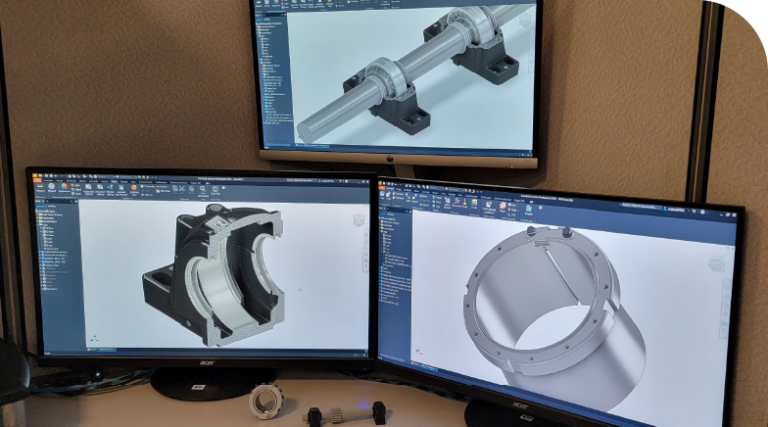Expand top assembly node in top monitor browser
This screenshot has width=768, height=427.
click(x=259, y=28)
